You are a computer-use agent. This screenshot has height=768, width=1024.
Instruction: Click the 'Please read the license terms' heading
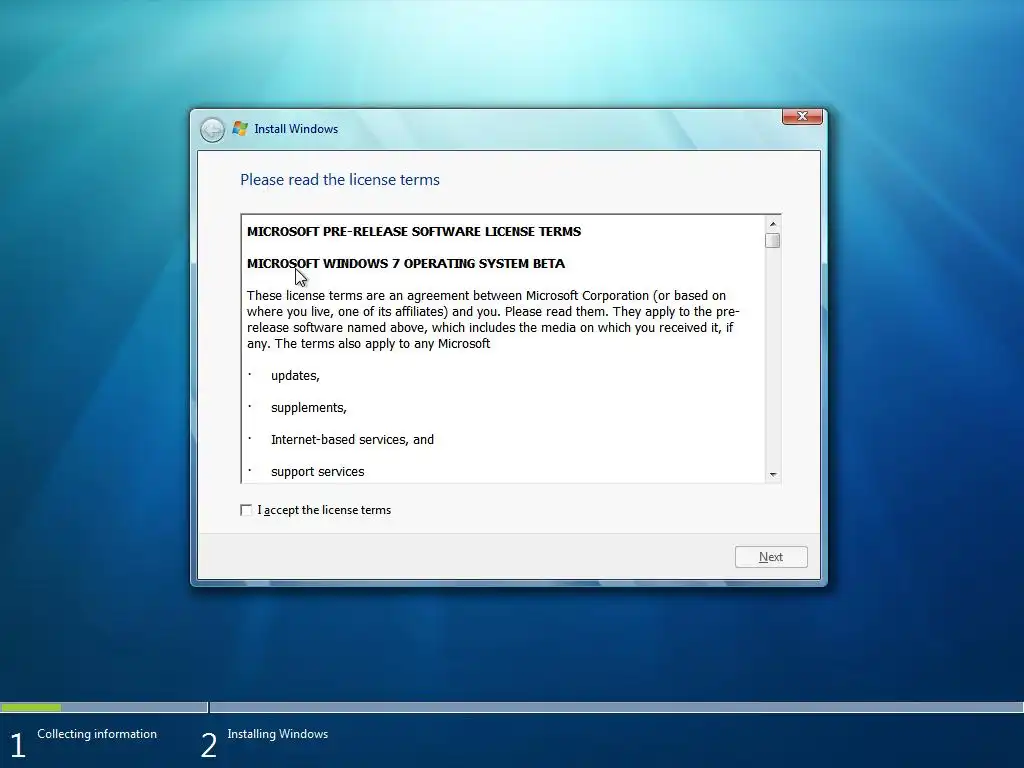click(340, 180)
